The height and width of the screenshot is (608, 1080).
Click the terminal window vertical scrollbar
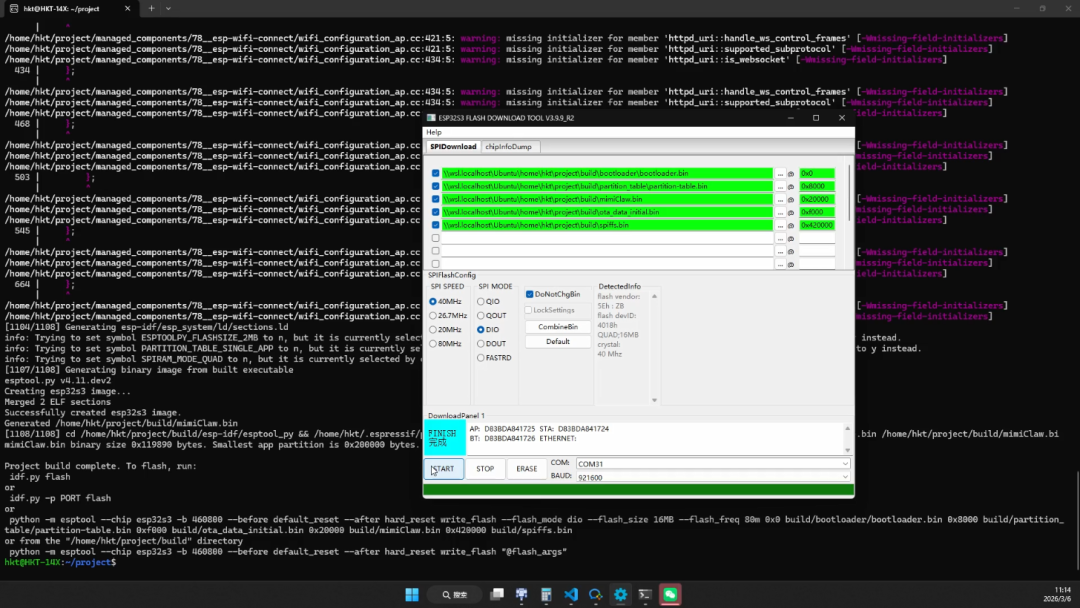coord(1077,520)
